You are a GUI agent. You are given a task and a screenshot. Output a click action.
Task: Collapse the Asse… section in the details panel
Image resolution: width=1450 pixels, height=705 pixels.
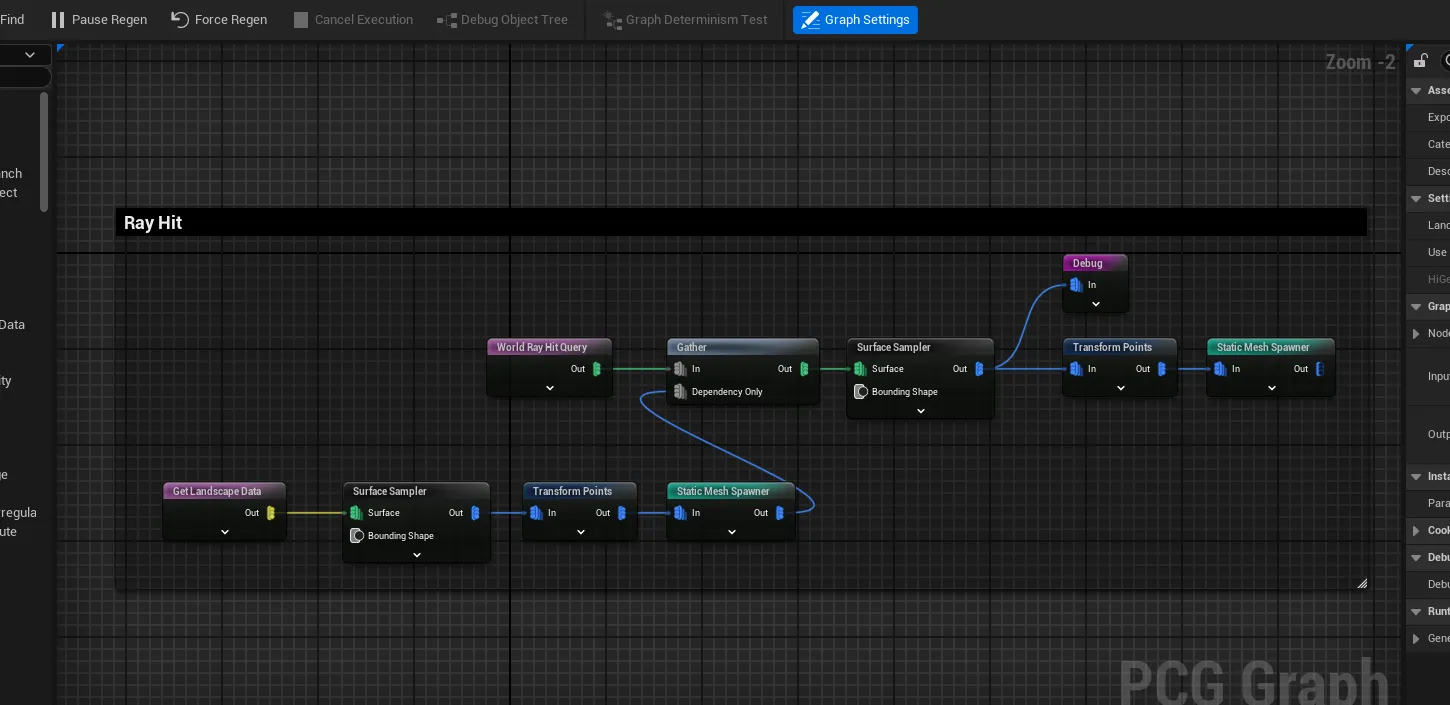(x=1416, y=91)
